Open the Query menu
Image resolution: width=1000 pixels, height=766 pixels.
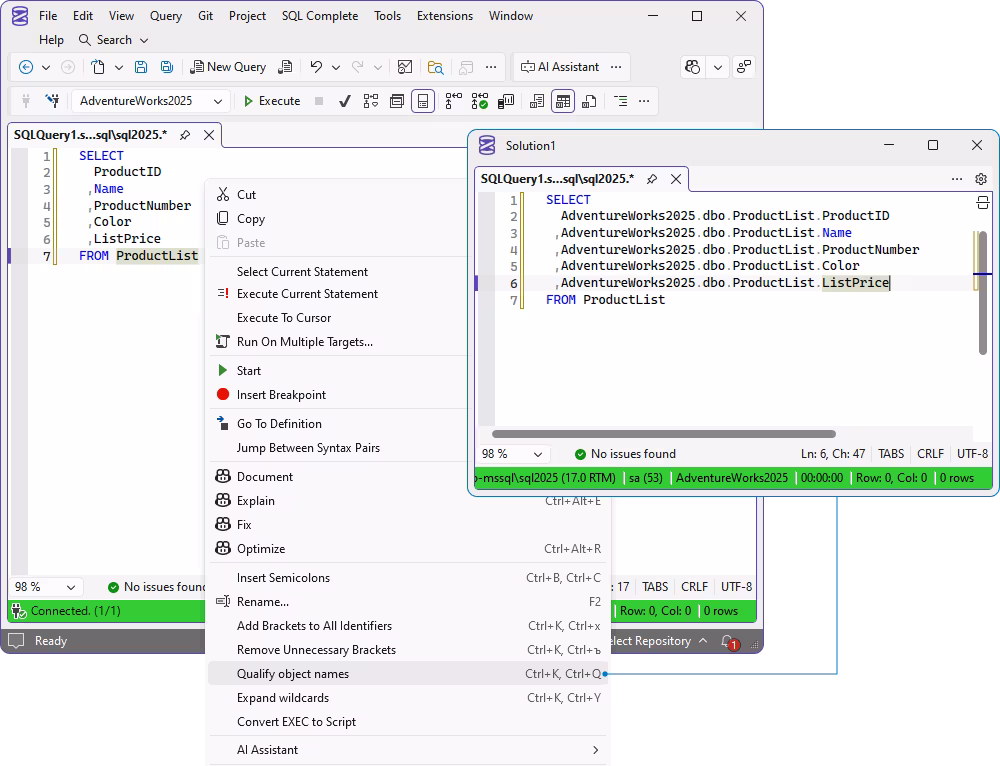click(166, 16)
